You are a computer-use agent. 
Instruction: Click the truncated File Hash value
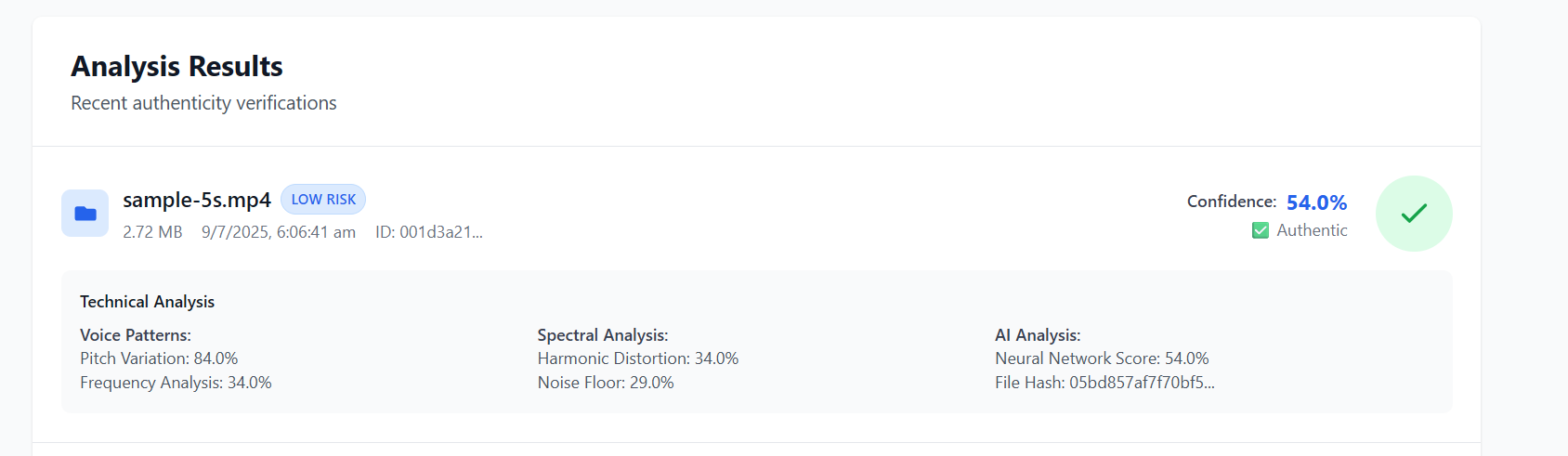tap(1141, 383)
